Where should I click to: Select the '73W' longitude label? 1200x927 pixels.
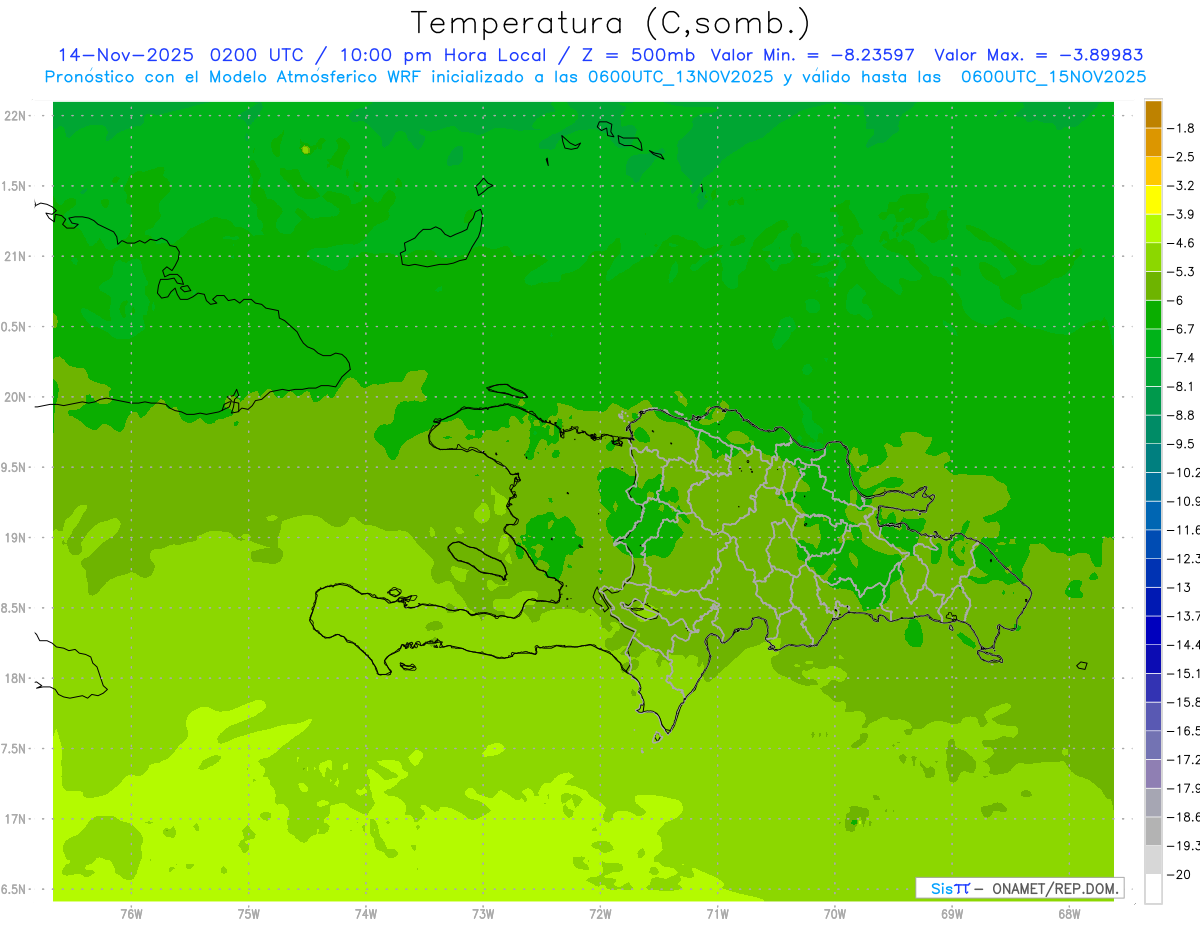pos(483,914)
